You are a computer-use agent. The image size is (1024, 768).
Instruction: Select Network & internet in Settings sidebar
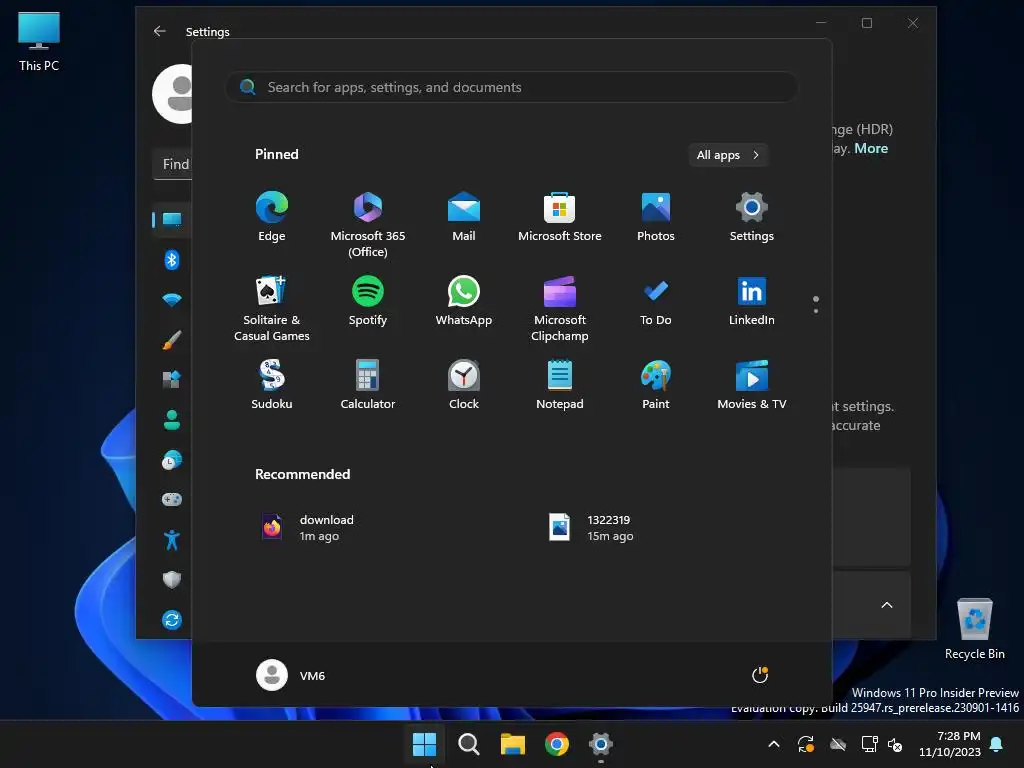(172, 300)
